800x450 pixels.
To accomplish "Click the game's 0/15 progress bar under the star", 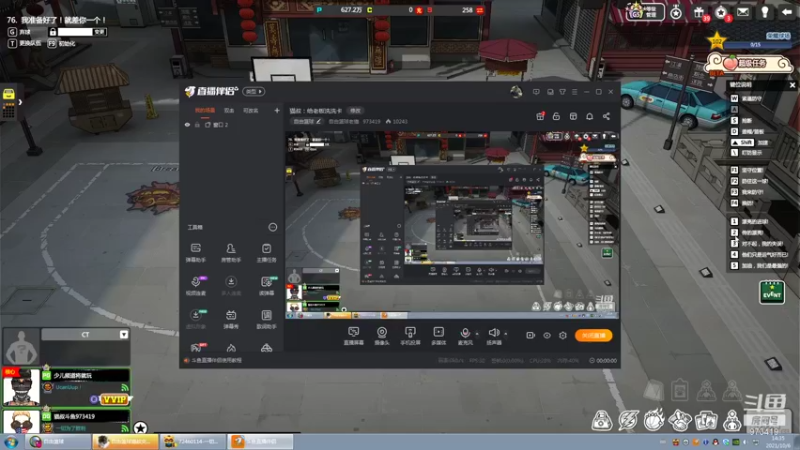I will [x=756, y=45].
